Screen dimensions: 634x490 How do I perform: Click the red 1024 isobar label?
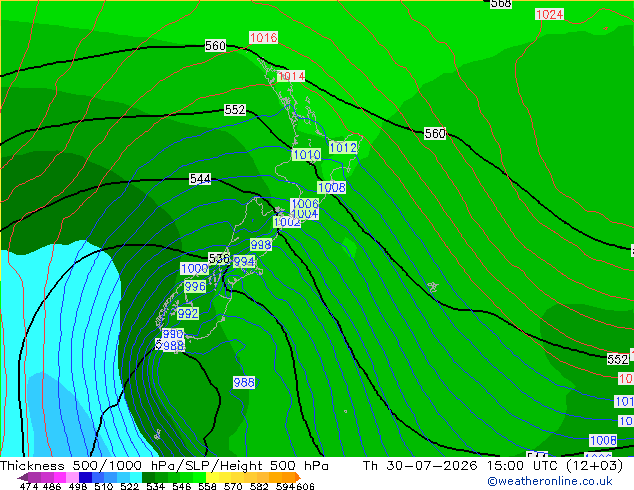549,15
